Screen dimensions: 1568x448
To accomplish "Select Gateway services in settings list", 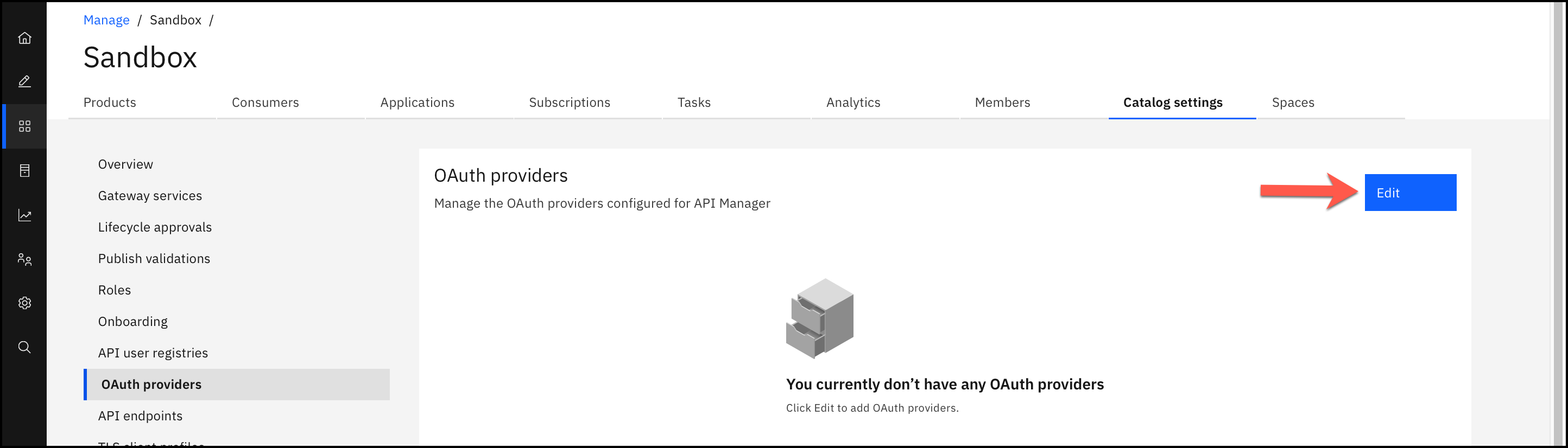I will [150, 196].
